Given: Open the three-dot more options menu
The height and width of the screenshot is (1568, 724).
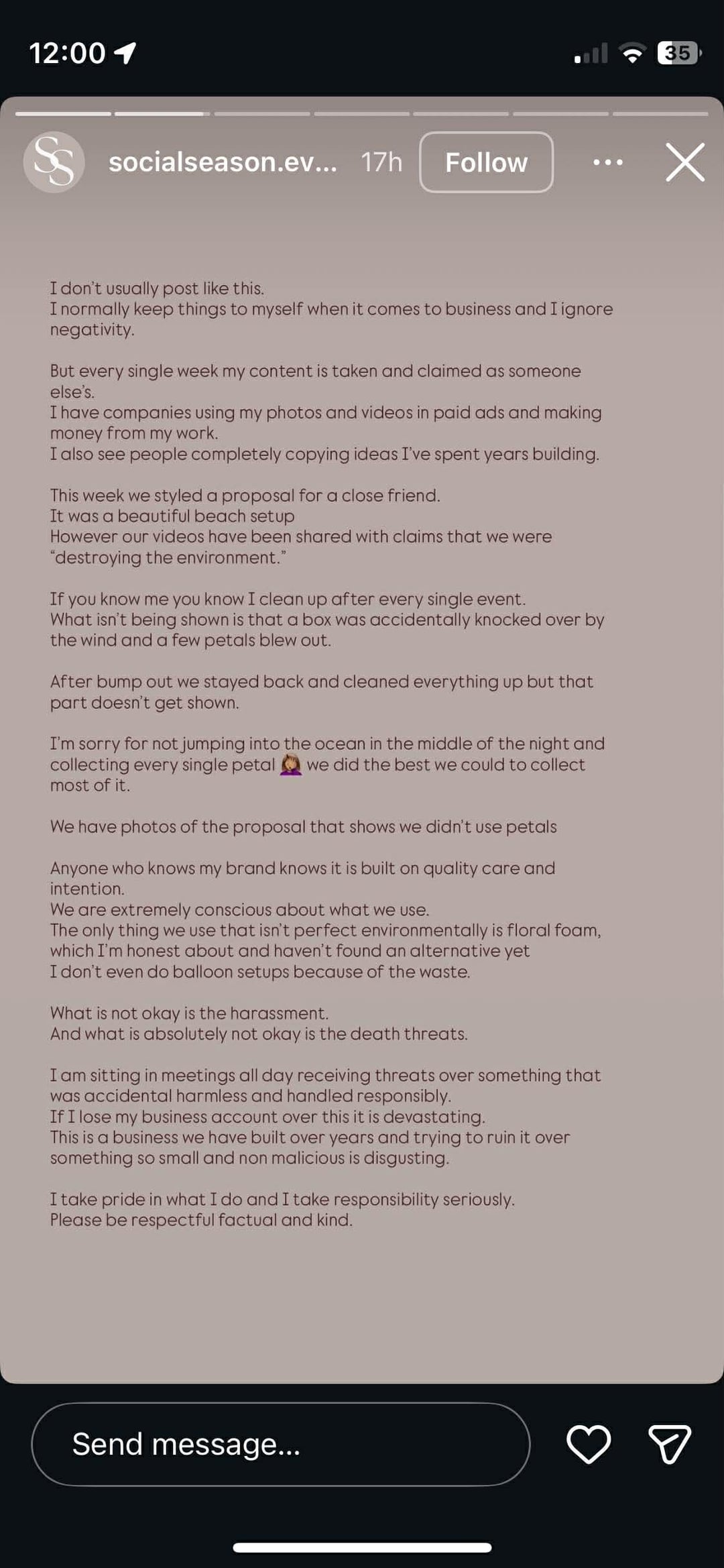Looking at the screenshot, I should [x=608, y=162].
